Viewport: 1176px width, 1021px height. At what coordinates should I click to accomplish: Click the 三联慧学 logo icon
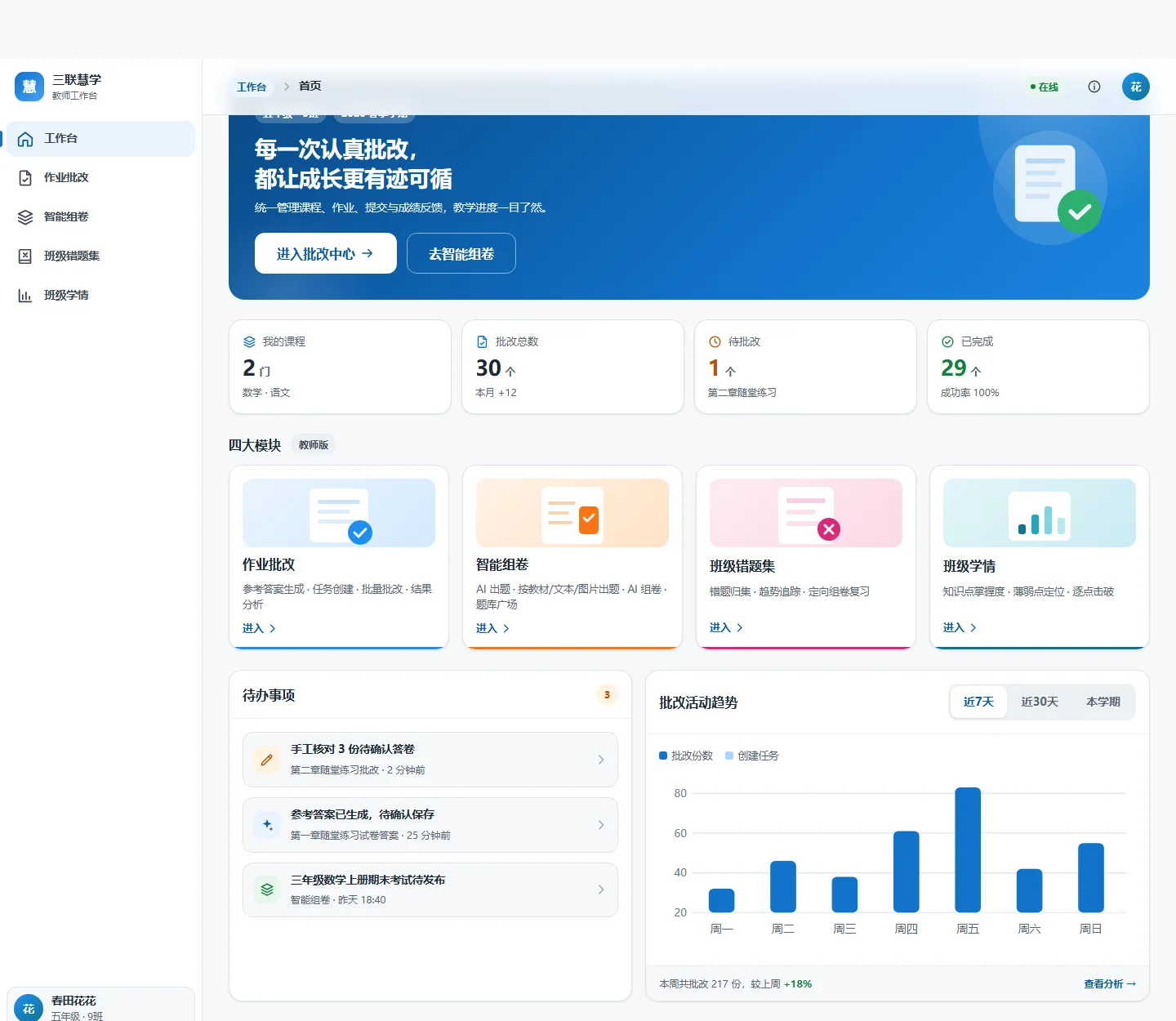pos(29,87)
